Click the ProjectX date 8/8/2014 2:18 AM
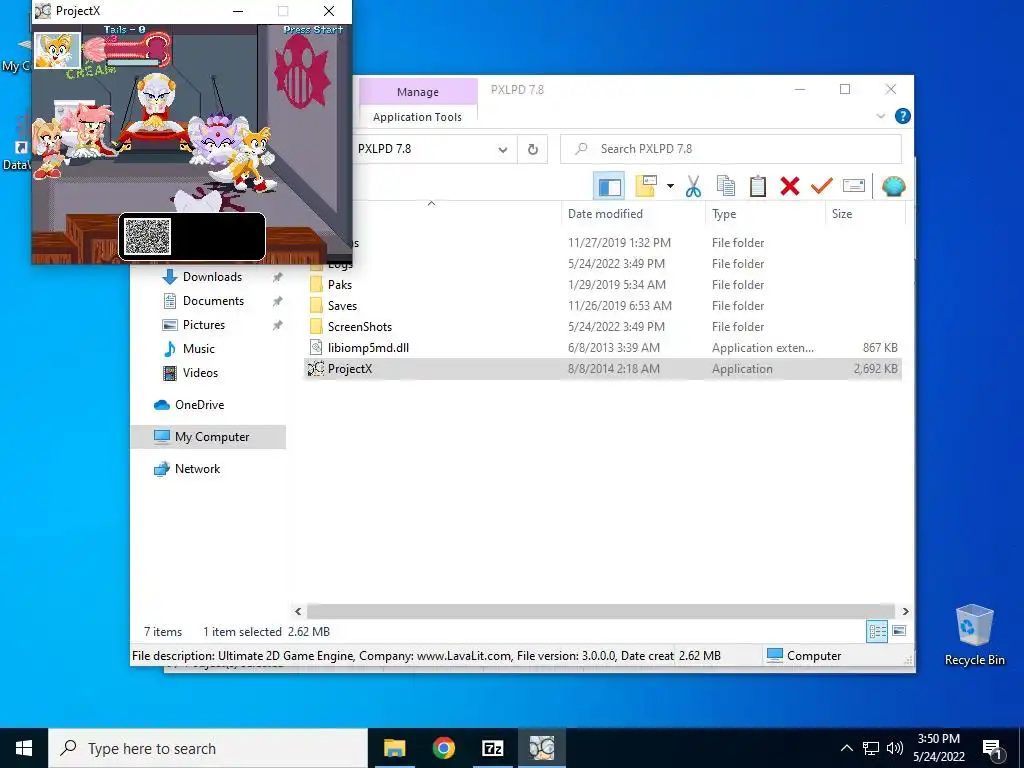1024x768 pixels. pos(614,369)
